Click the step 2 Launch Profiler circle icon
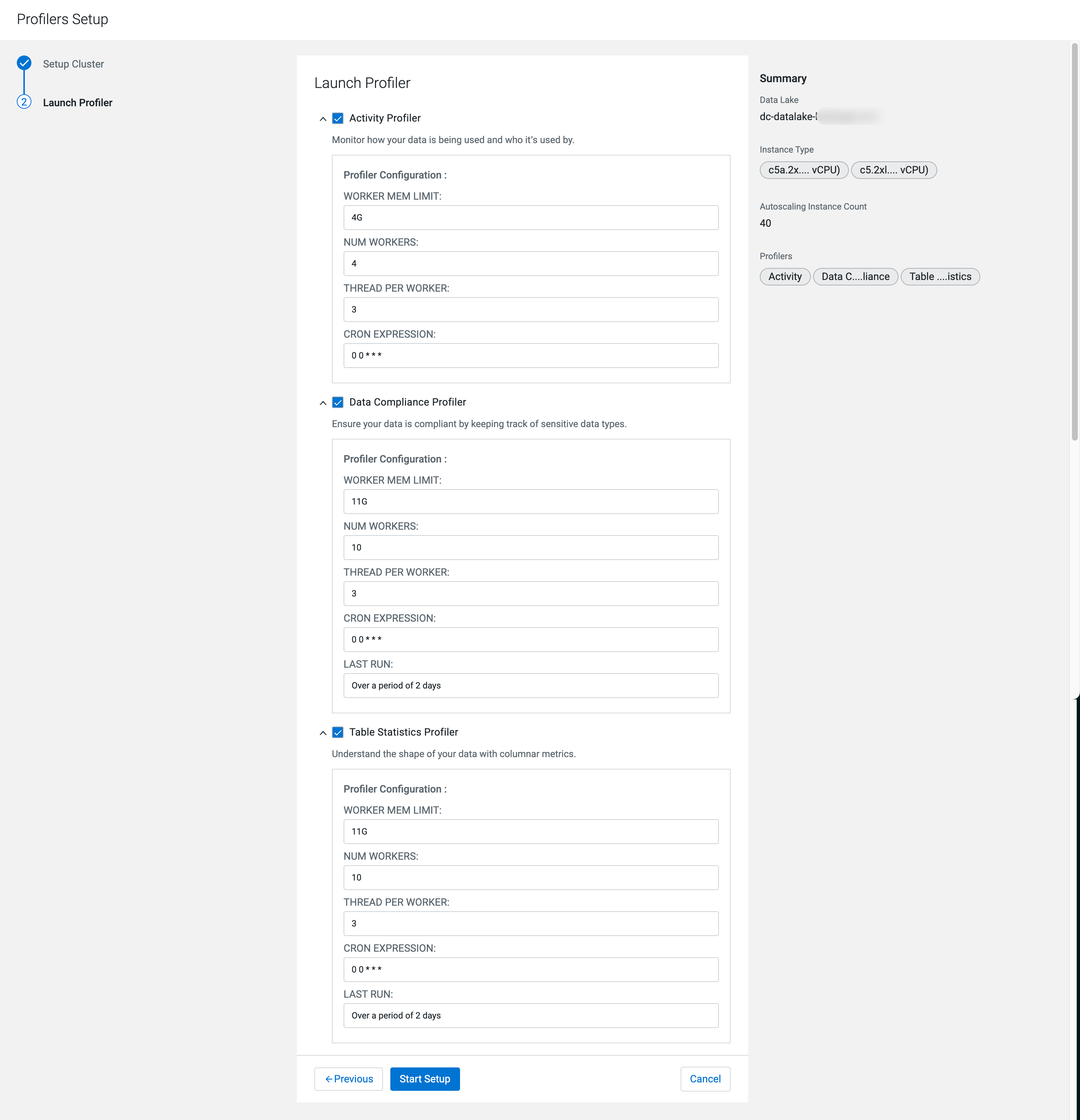The height and width of the screenshot is (1120, 1080). [x=24, y=102]
